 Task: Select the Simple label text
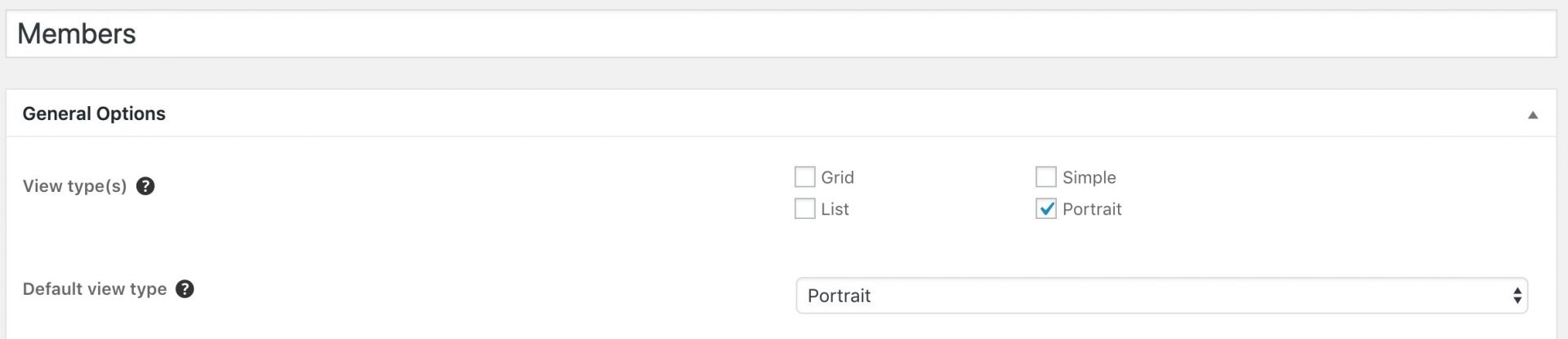pyautogui.click(x=1089, y=177)
